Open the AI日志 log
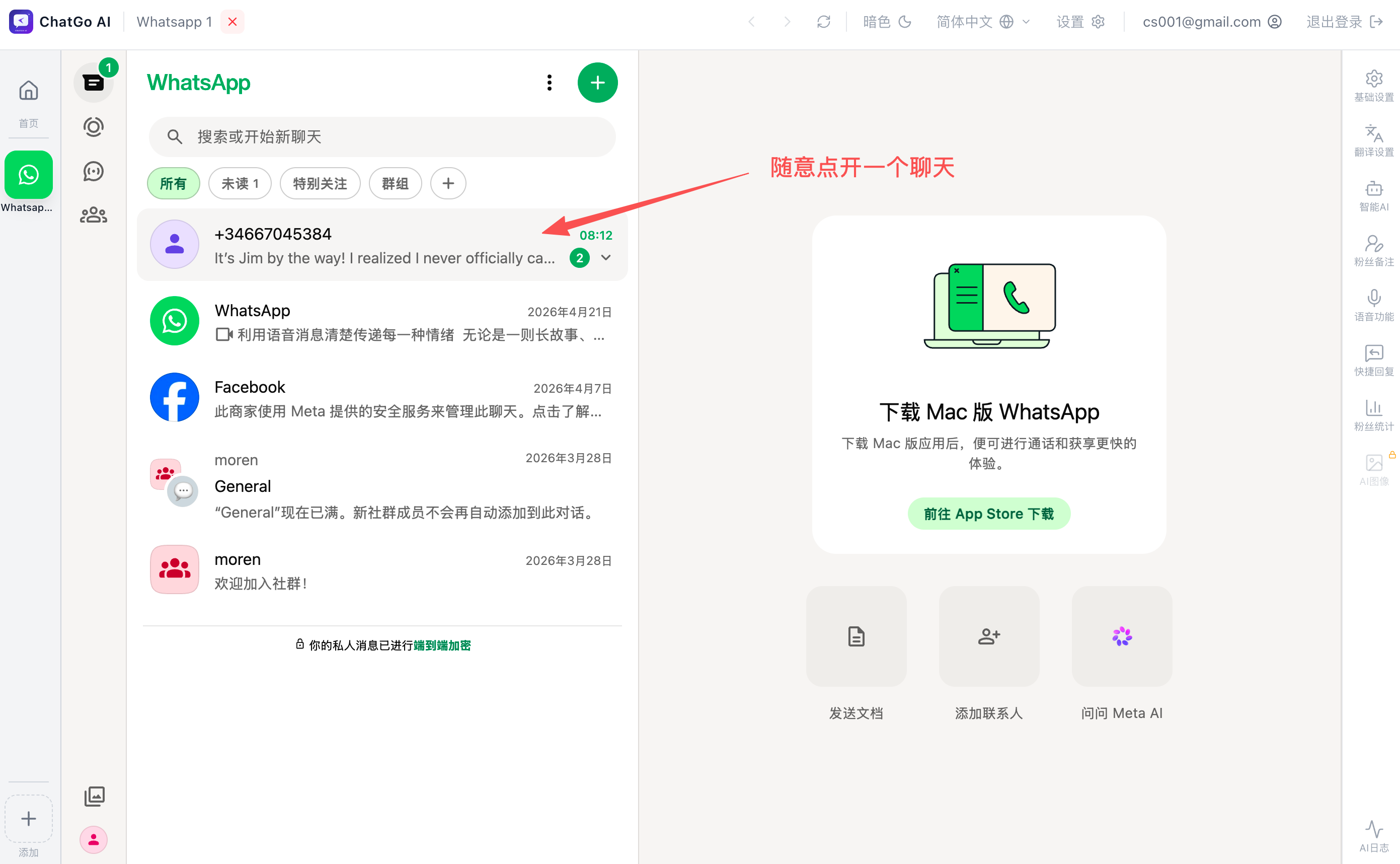 pyautogui.click(x=1374, y=837)
